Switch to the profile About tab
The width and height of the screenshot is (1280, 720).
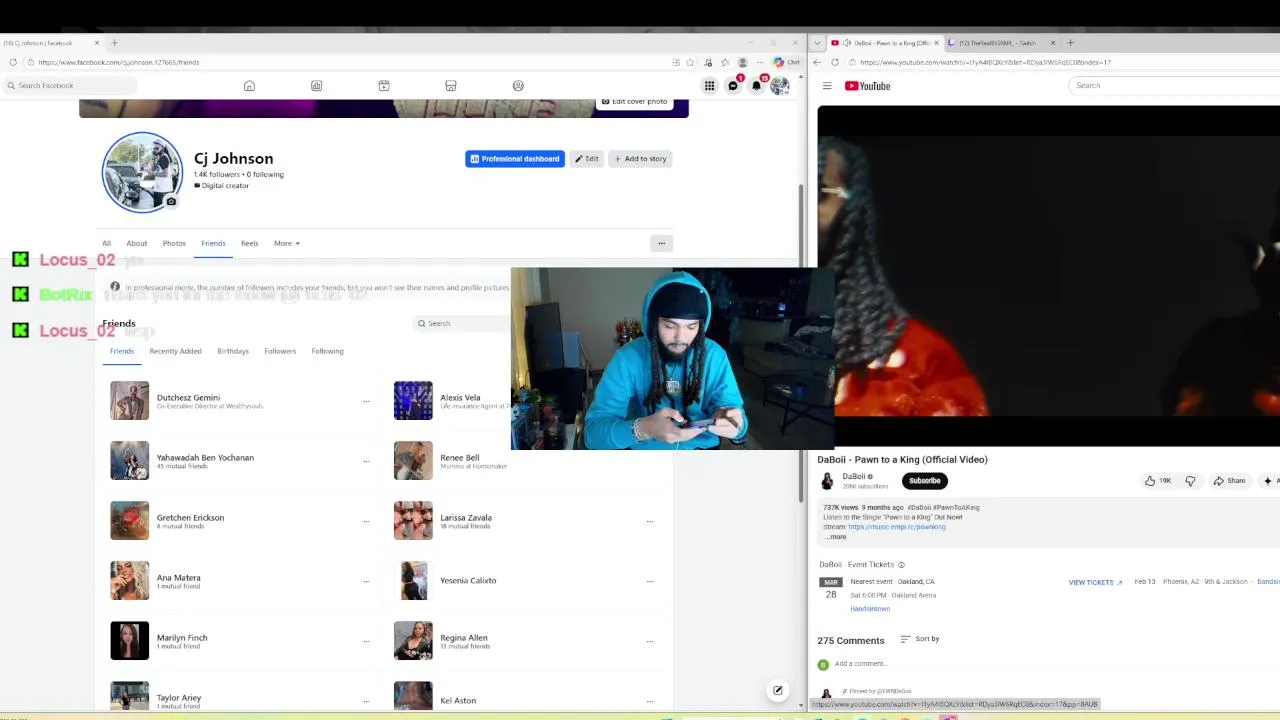tap(137, 243)
